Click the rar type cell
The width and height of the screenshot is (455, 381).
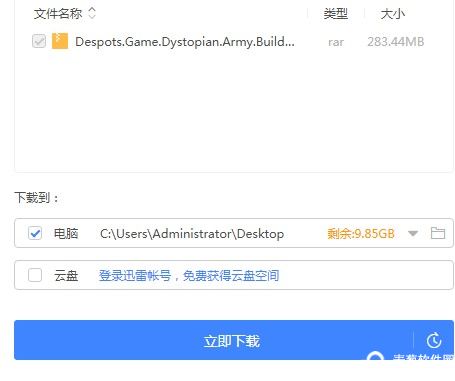[x=336, y=42]
